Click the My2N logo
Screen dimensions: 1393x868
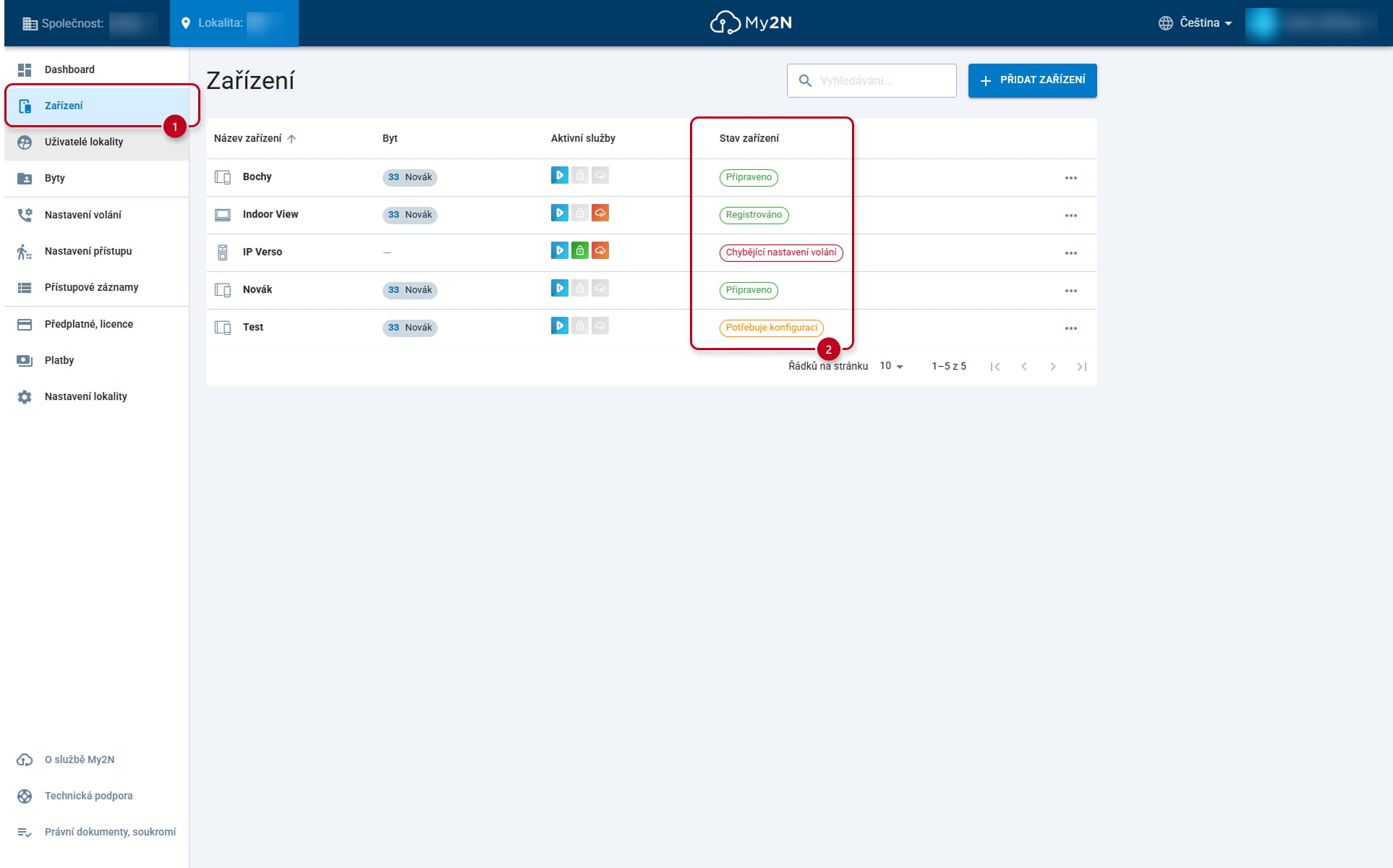click(x=751, y=22)
